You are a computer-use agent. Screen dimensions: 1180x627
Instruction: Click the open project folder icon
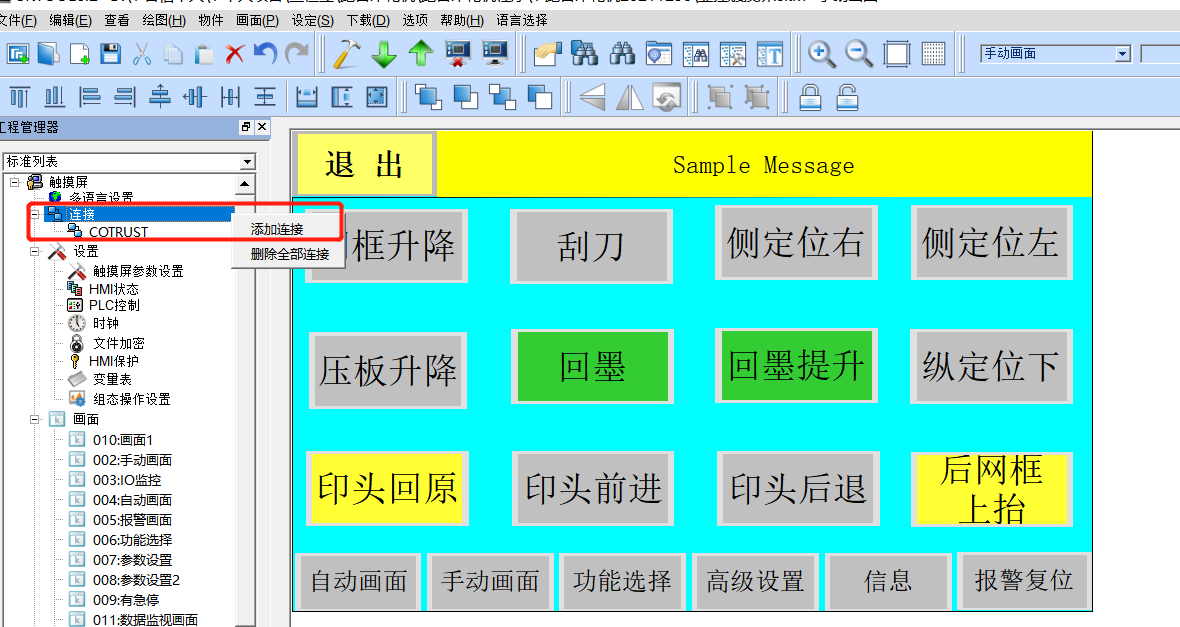click(49, 54)
